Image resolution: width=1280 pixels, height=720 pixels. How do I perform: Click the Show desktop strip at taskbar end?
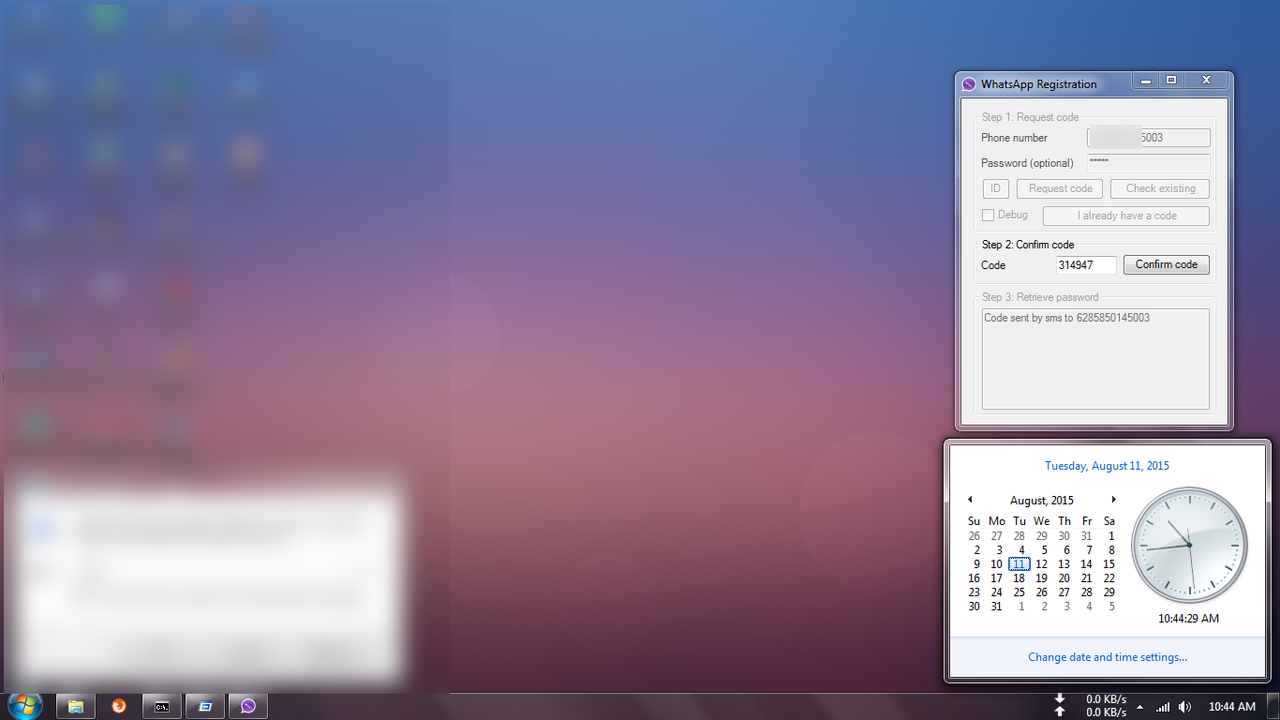pos(1272,706)
